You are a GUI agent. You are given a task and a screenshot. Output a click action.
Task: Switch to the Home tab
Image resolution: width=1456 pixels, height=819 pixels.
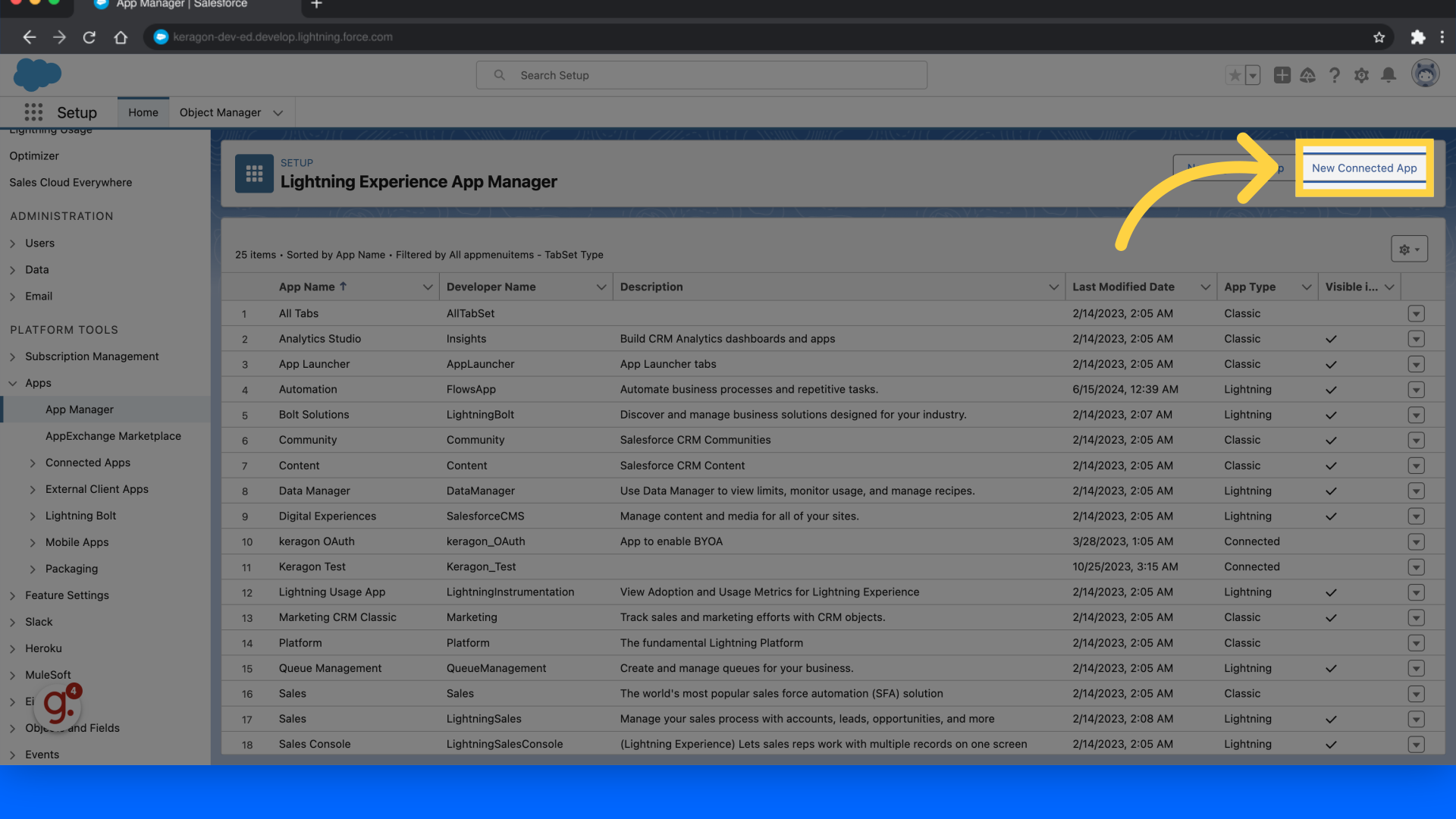[143, 112]
